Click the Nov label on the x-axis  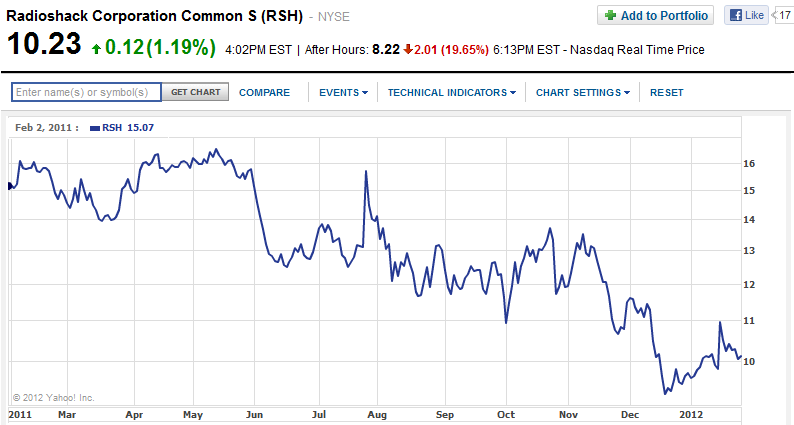pos(568,415)
